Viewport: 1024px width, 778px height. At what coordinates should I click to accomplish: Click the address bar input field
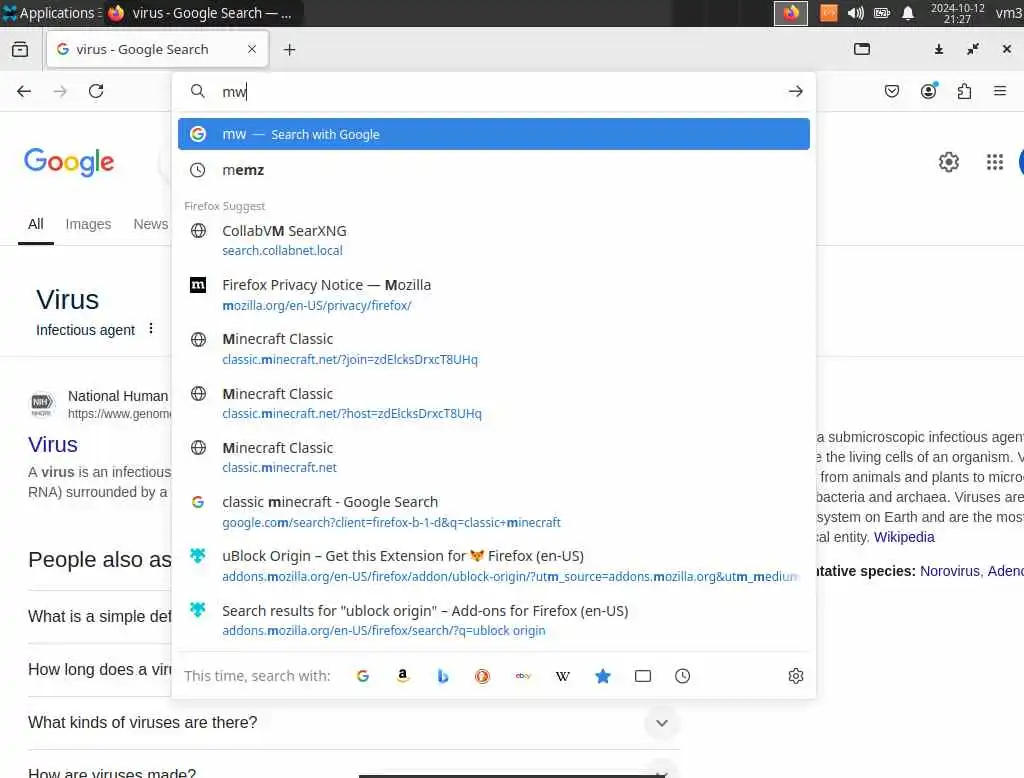496,91
